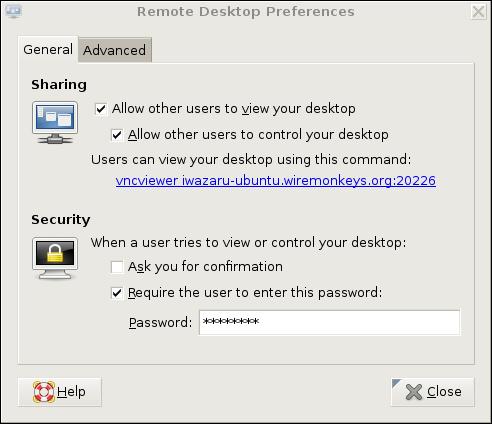Click the window icon in title bar
492x424 pixels.
tap(14, 11)
